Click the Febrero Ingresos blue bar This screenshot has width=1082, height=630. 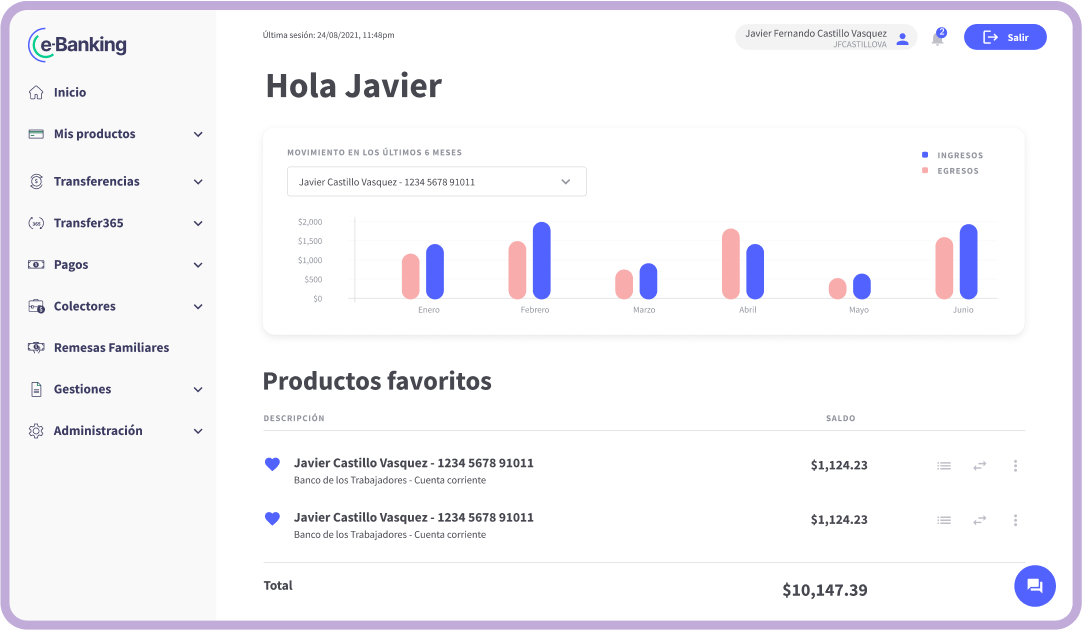point(541,260)
